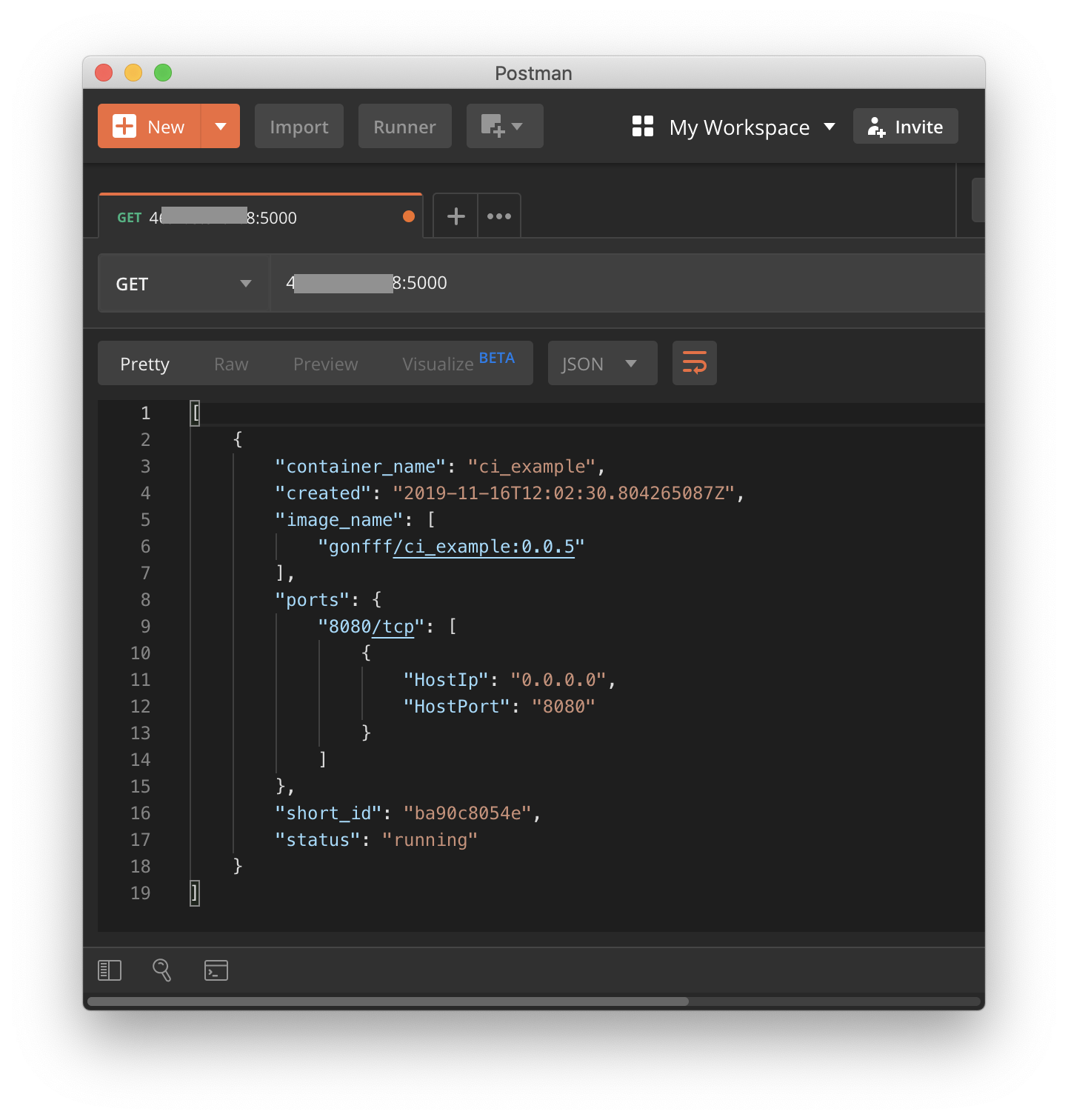Open the Postman console
The height and width of the screenshot is (1120, 1068).
click(216, 970)
